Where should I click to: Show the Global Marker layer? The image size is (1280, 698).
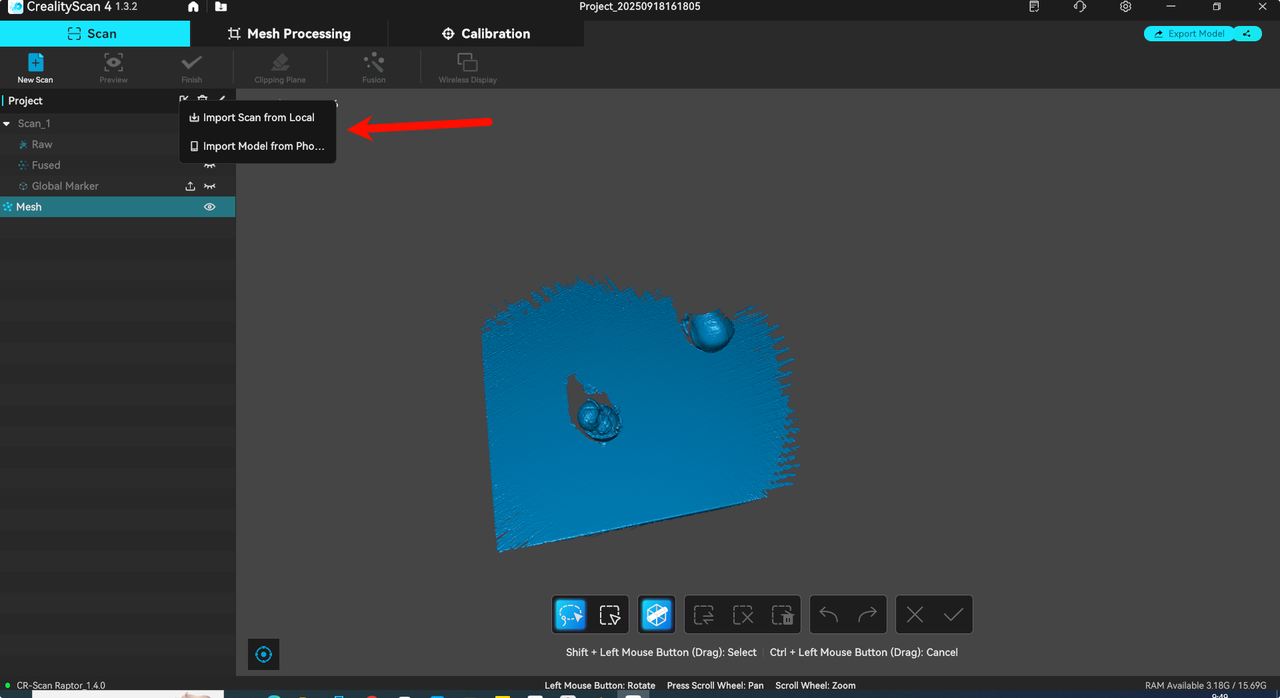[209, 186]
